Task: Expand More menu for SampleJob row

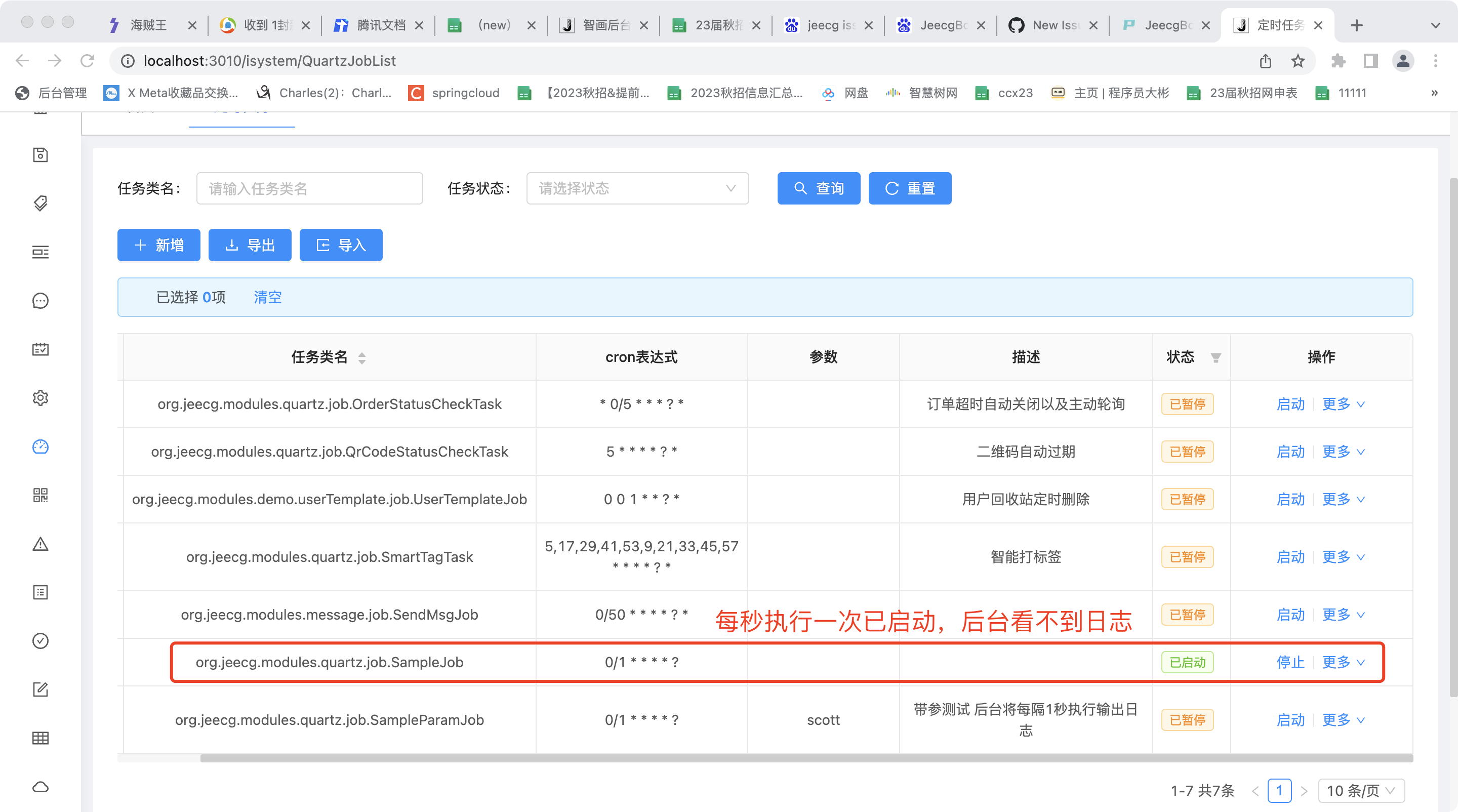Action: point(1343,662)
